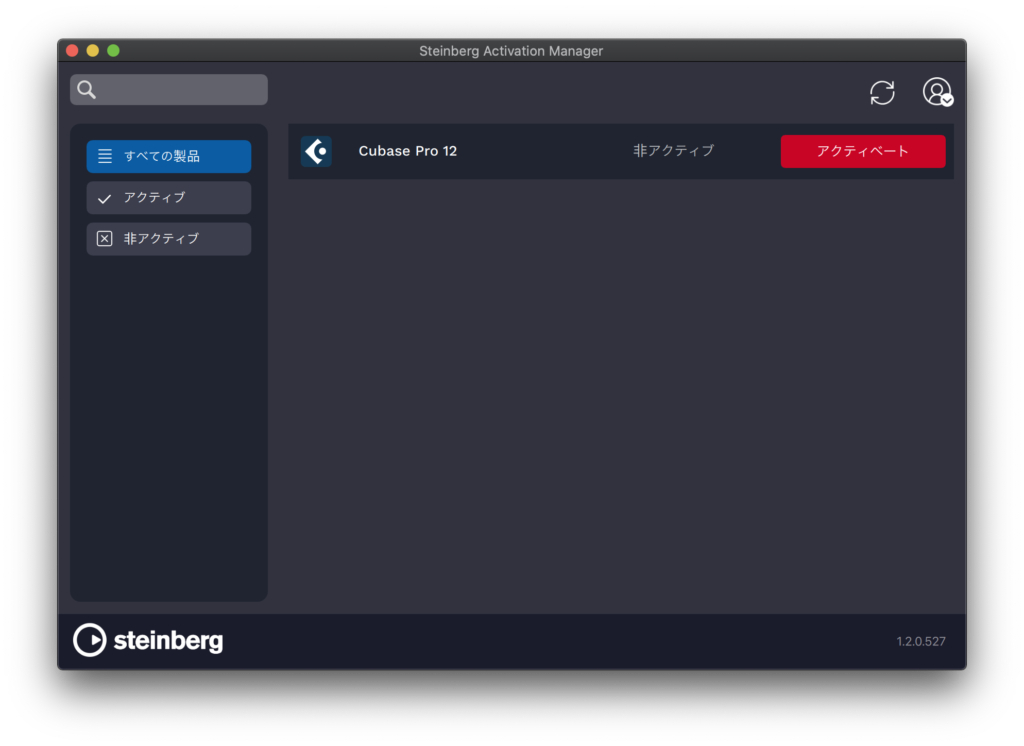This screenshot has height=746, width=1024.
Task: Click the Cubase Pro 12 product icon
Action: [x=316, y=151]
